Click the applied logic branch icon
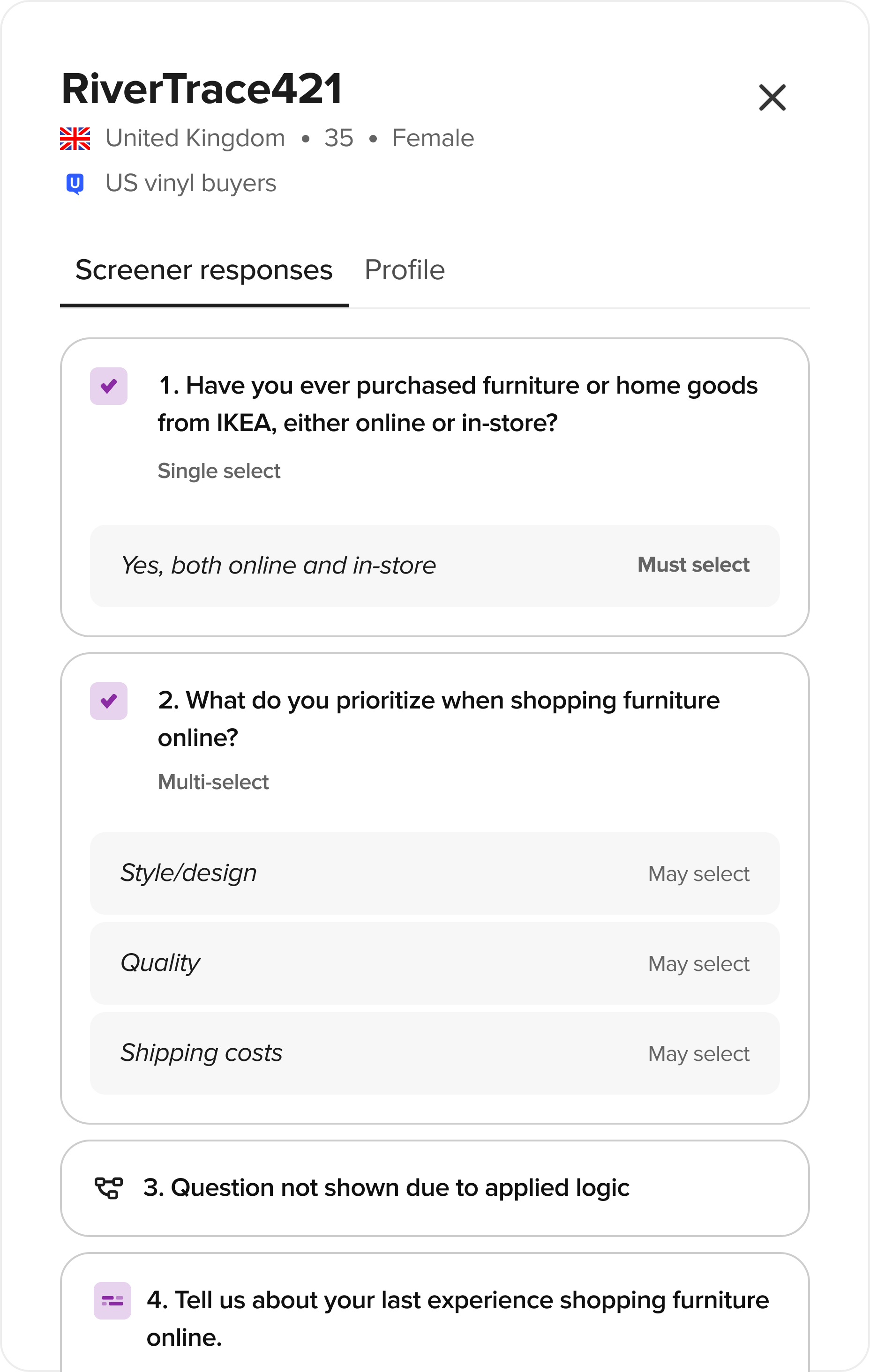This screenshot has height=1372, width=870. [108, 1188]
